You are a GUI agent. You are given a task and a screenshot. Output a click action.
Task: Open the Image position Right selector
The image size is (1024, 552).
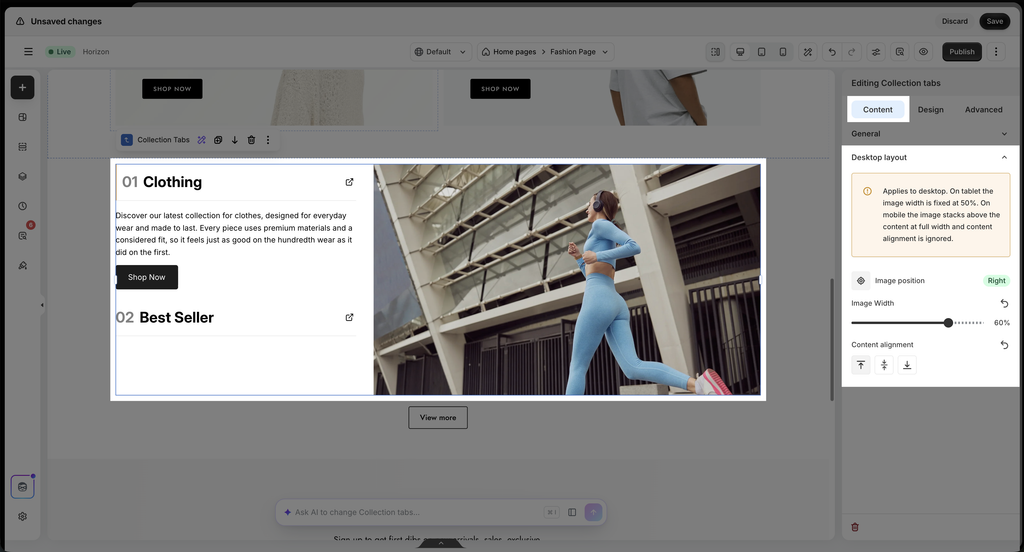(x=997, y=281)
